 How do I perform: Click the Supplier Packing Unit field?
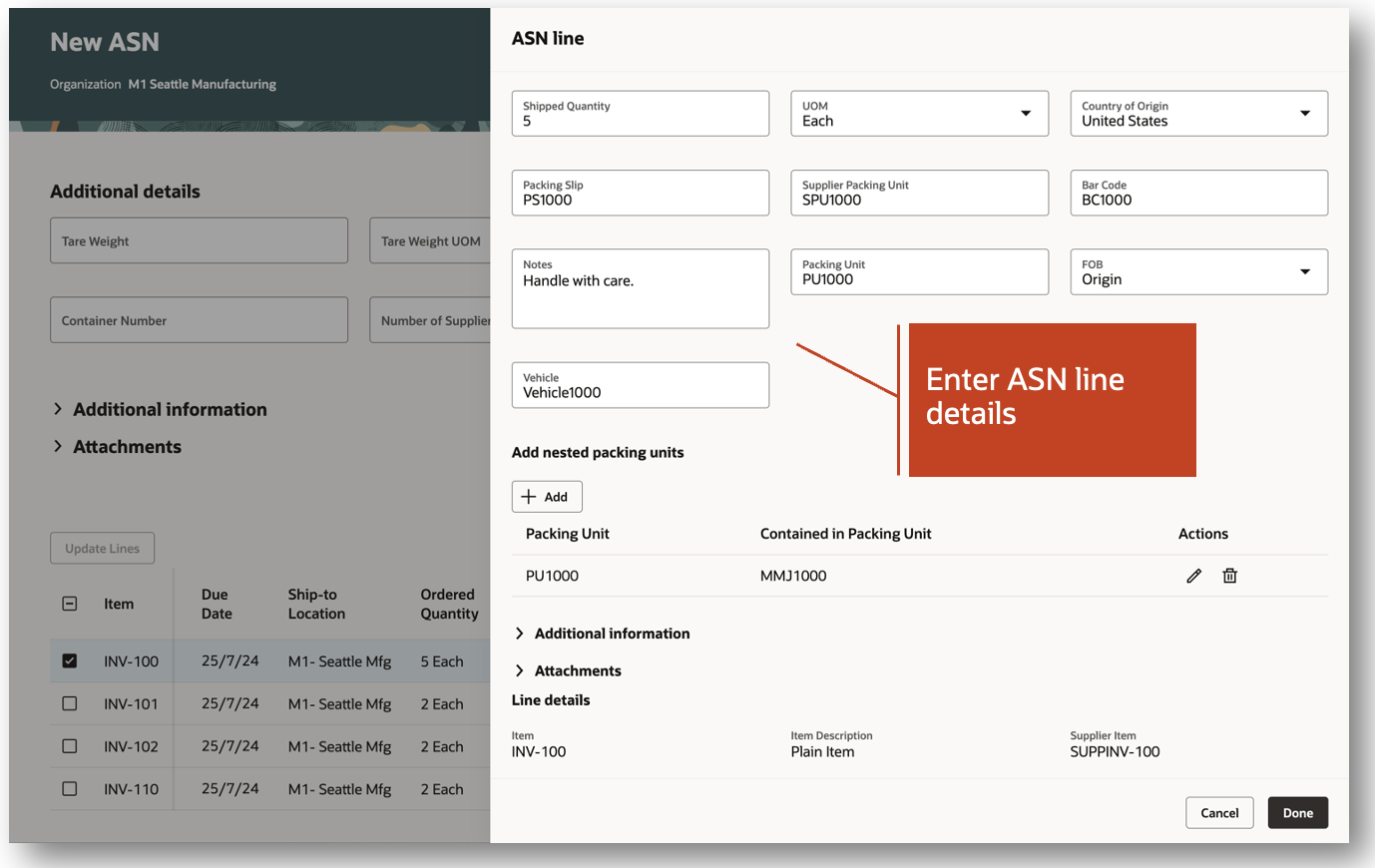(919, 193)
